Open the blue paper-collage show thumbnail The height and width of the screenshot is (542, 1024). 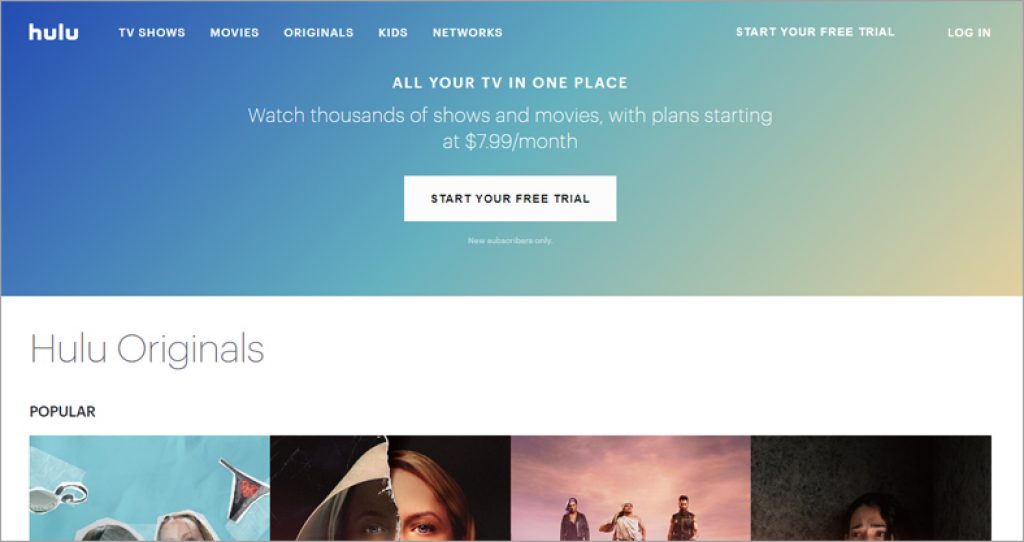tap(150, 488)
